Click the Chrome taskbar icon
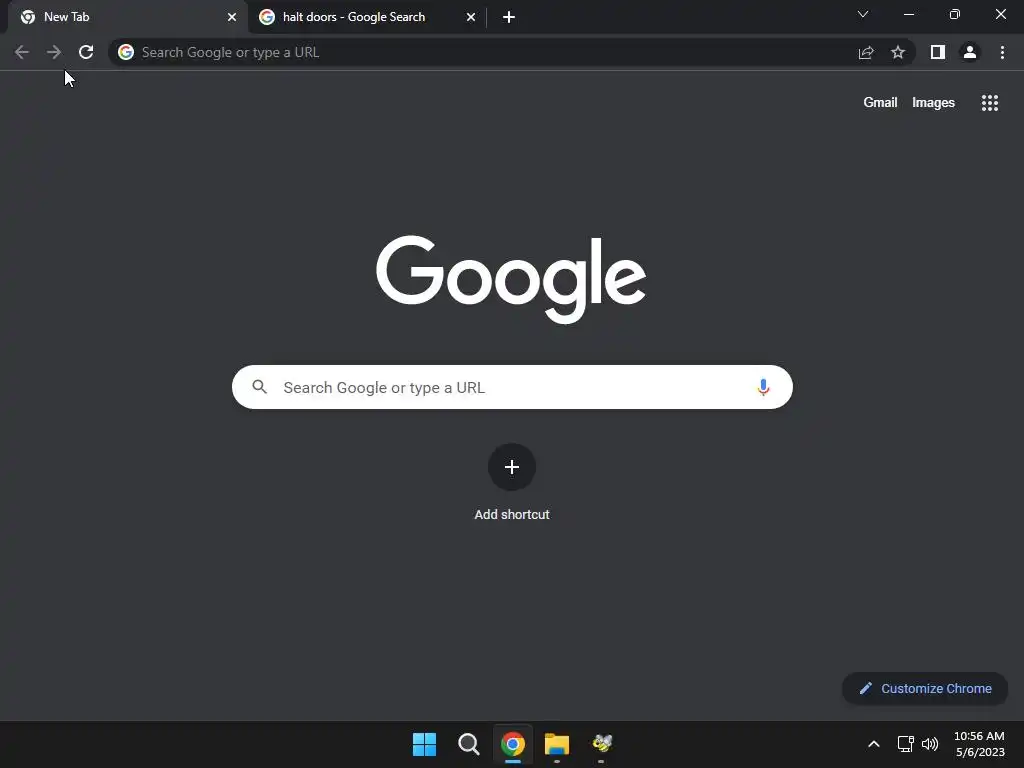 [513, 744]
